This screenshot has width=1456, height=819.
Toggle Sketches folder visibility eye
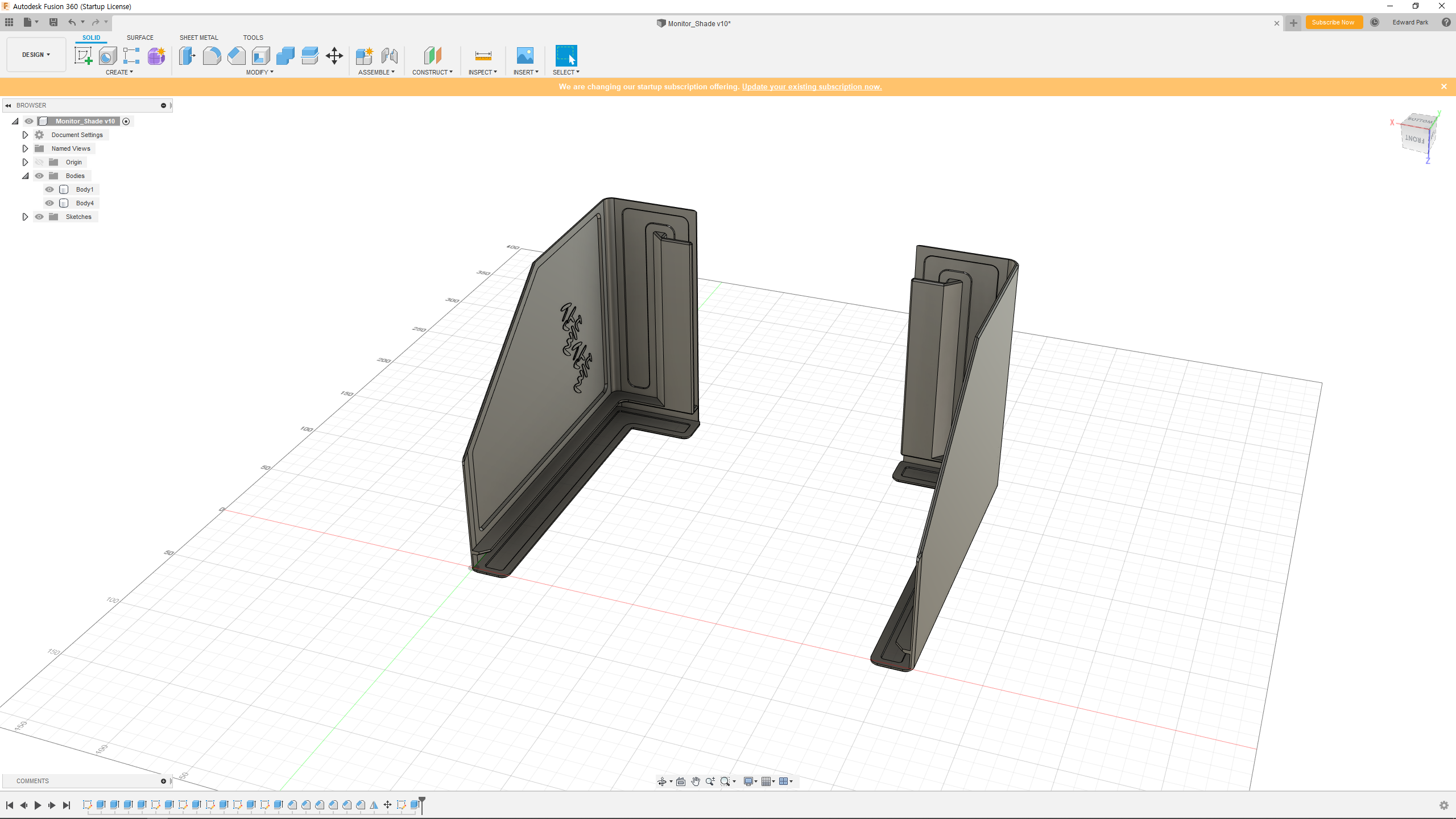(x=39, y=217)
